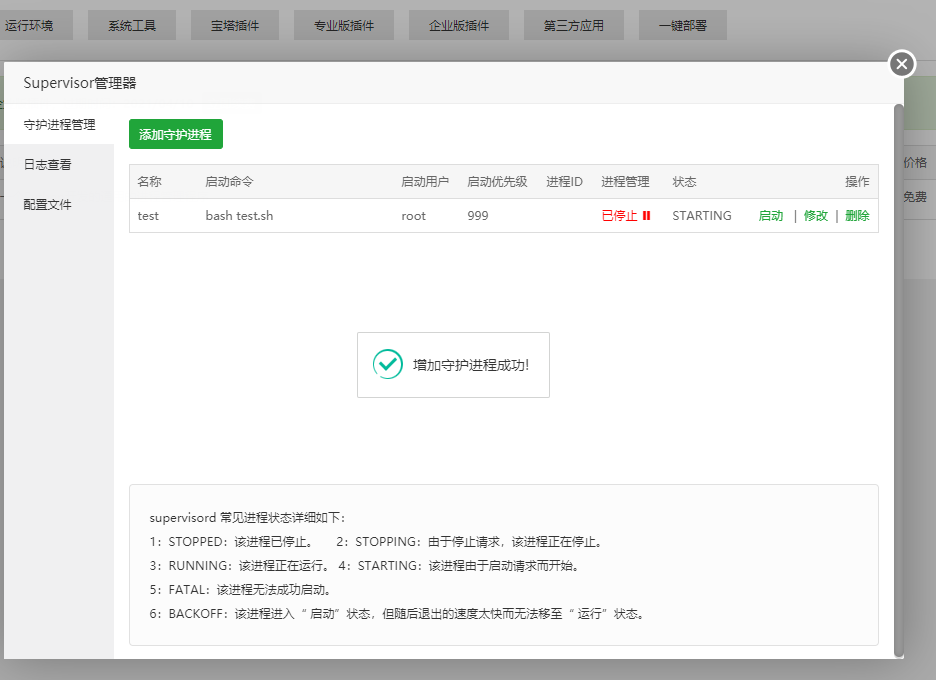
Task: Switch to the 专业版插件 category
Action: click(x=344, y=26)
